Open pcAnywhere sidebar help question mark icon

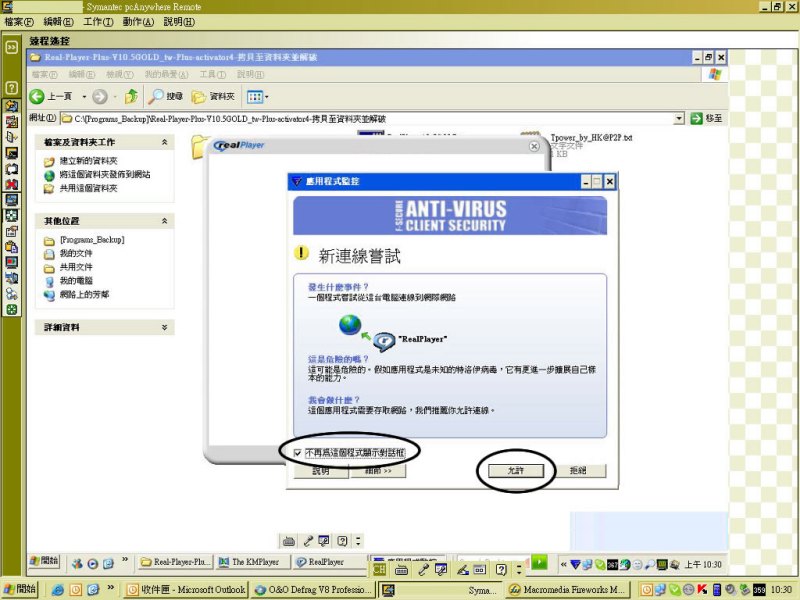point(11,87)
